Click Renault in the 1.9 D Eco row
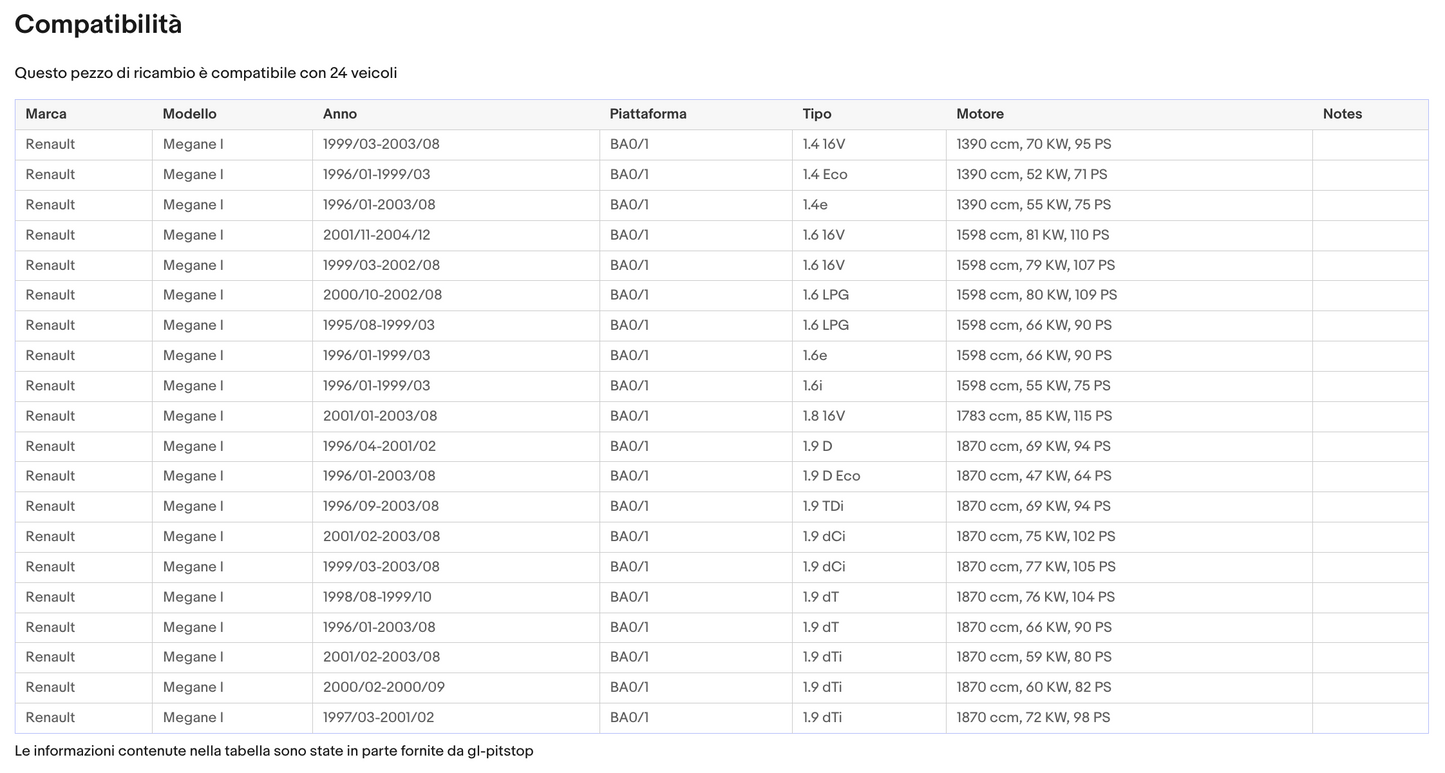Screen dimensions: 1445x773 [50, 476]
